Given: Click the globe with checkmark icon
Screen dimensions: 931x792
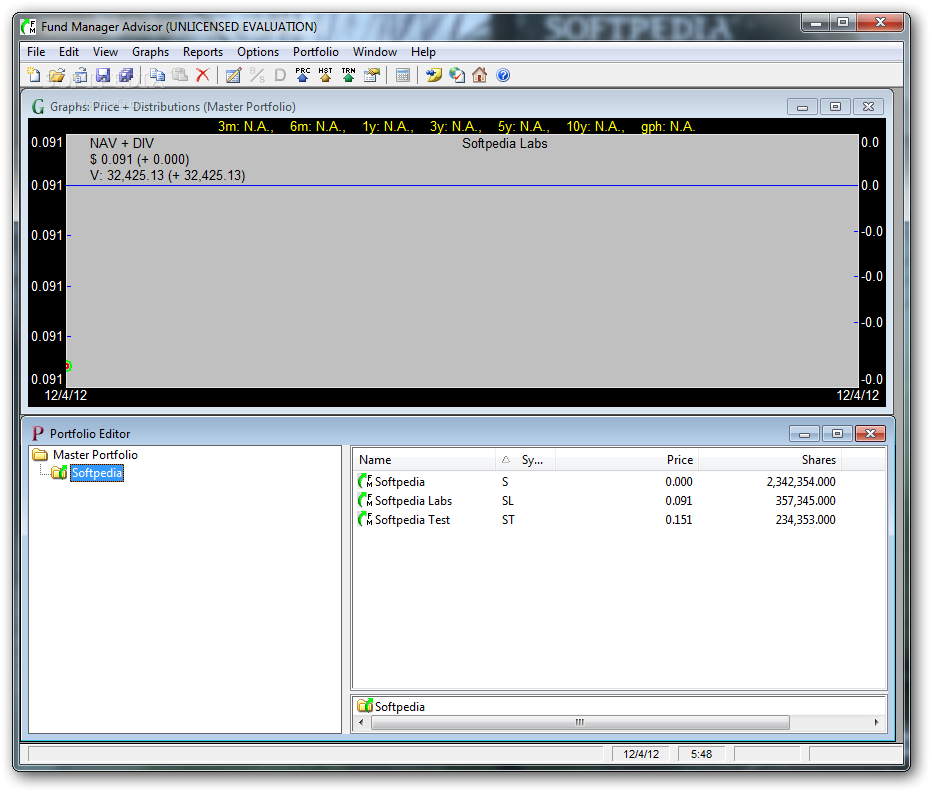Looking at the screenshot, I should [x=457, y=75].
